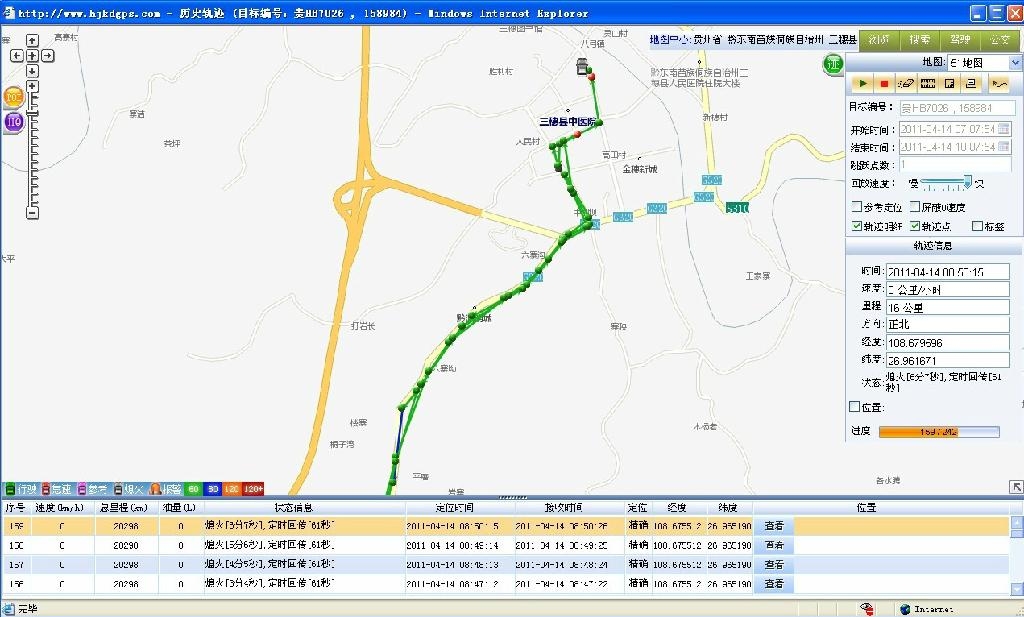The image size is (1024, 617).
Task: Click the 查看 button in fourth row
Action: coord(774,584)
